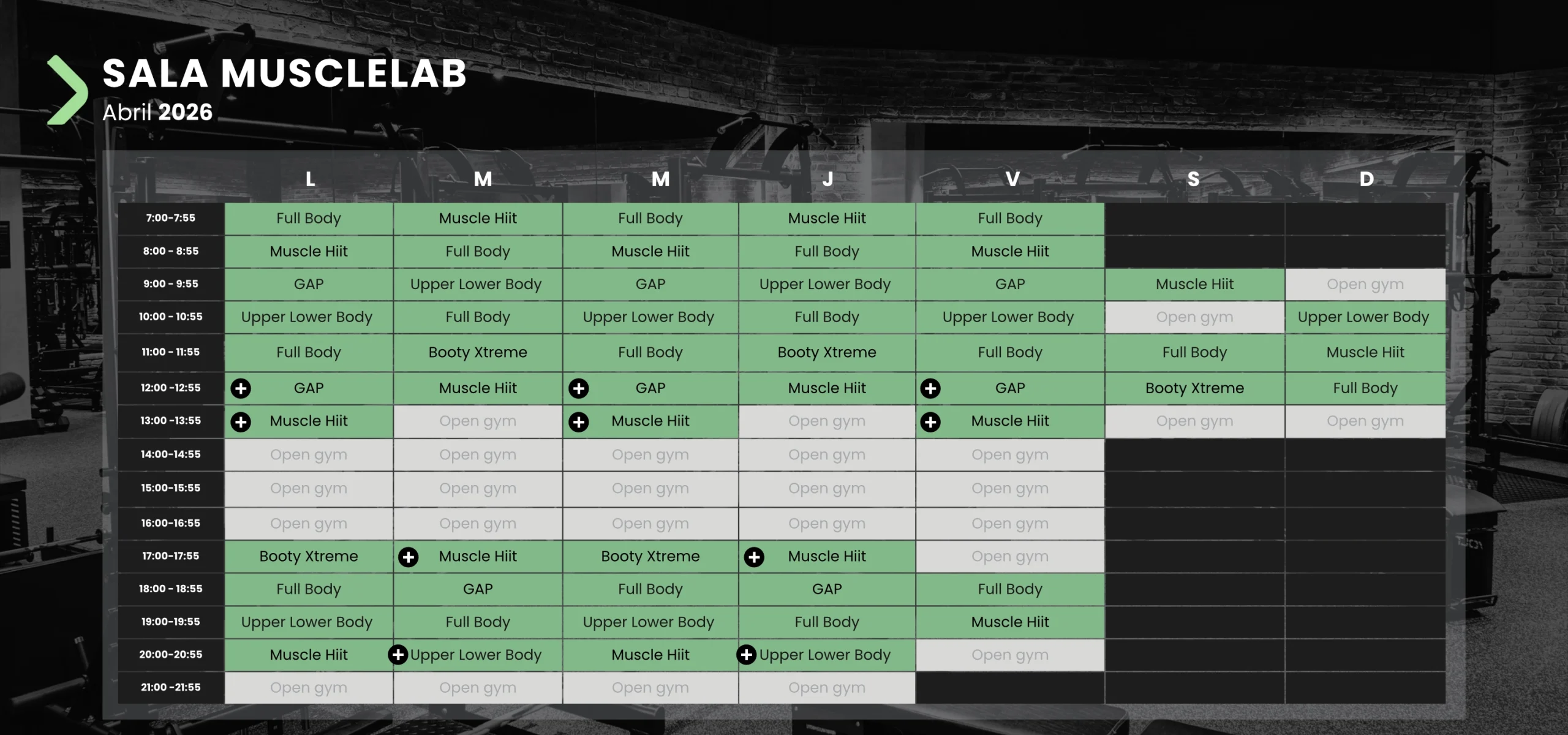This screenshot has height=735, width=1568.
Task: Click the plus icon beside Friday 12:00 GAP
Action: tap(930, 388)
